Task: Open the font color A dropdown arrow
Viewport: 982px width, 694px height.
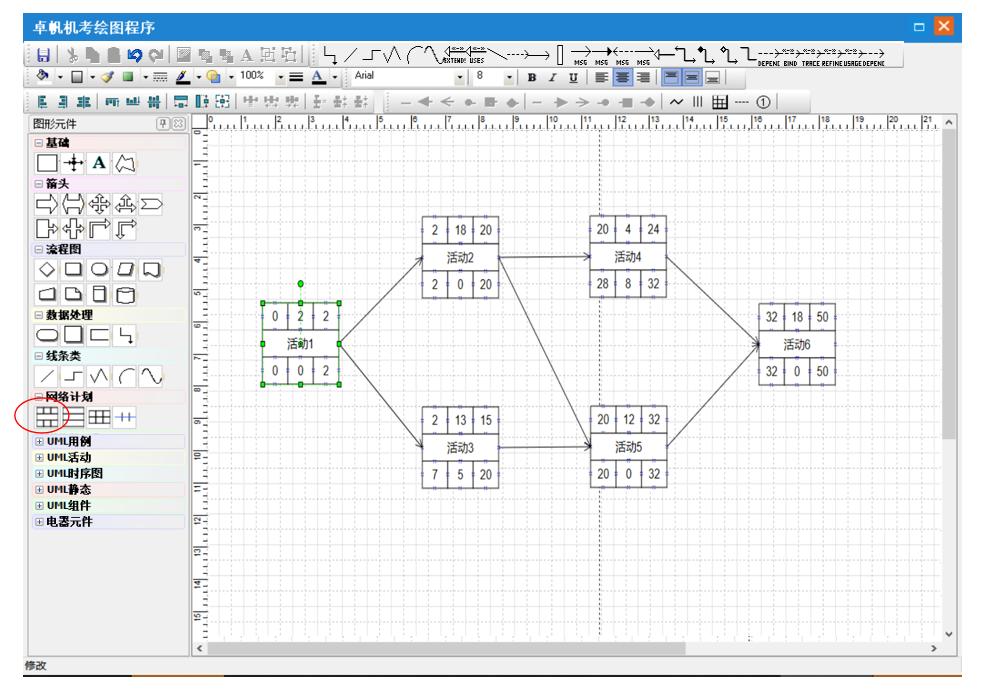Action: tap(335, 77)
